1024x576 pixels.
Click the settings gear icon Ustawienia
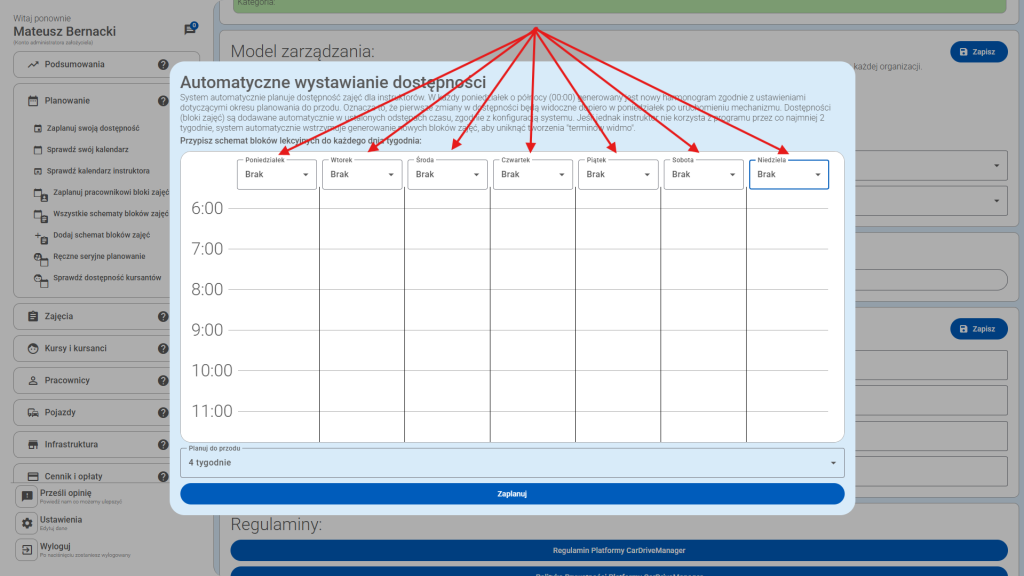coord(27,523)
